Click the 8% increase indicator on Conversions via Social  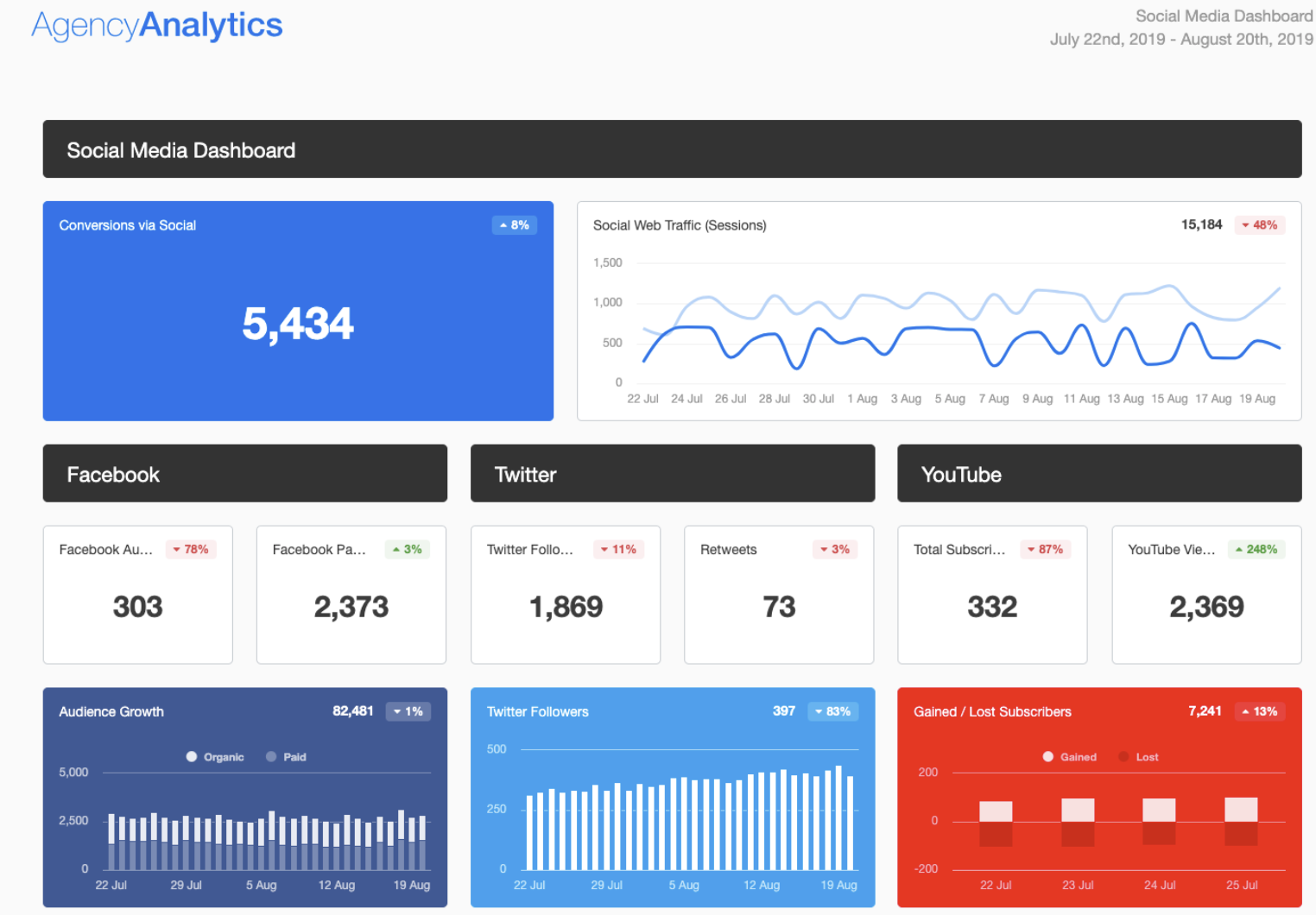coord(514,224)
